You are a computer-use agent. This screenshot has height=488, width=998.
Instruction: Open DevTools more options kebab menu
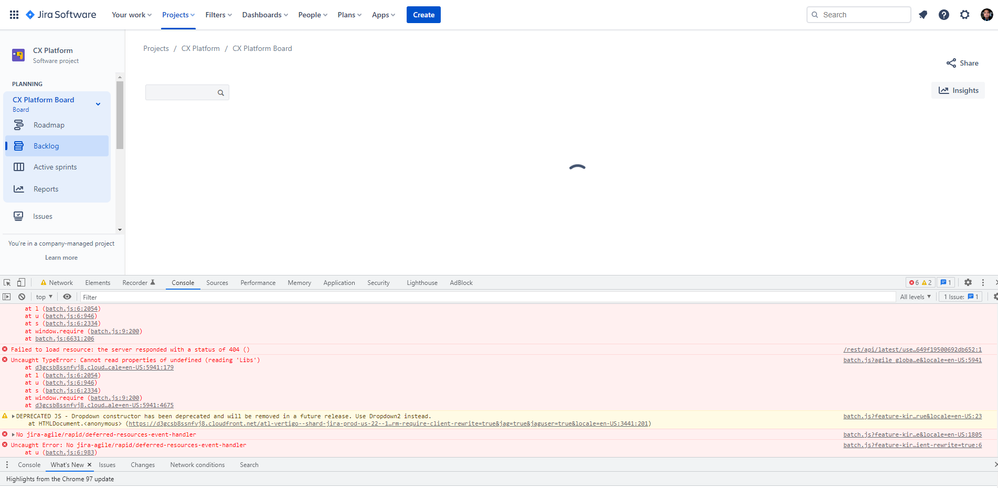click(983, 282)
